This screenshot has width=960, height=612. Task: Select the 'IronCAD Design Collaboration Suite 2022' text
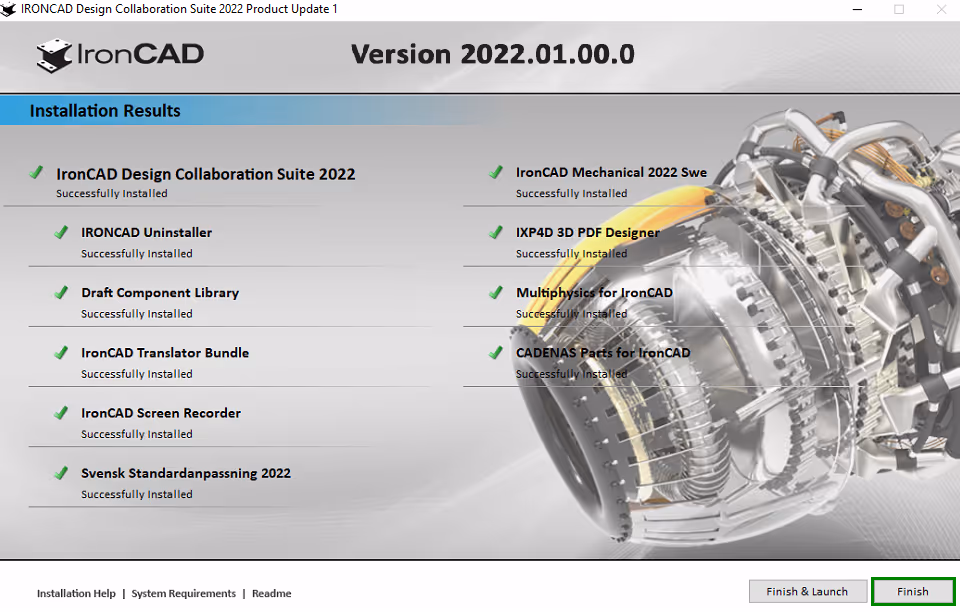pyautogui.click(x=206, y=174)
